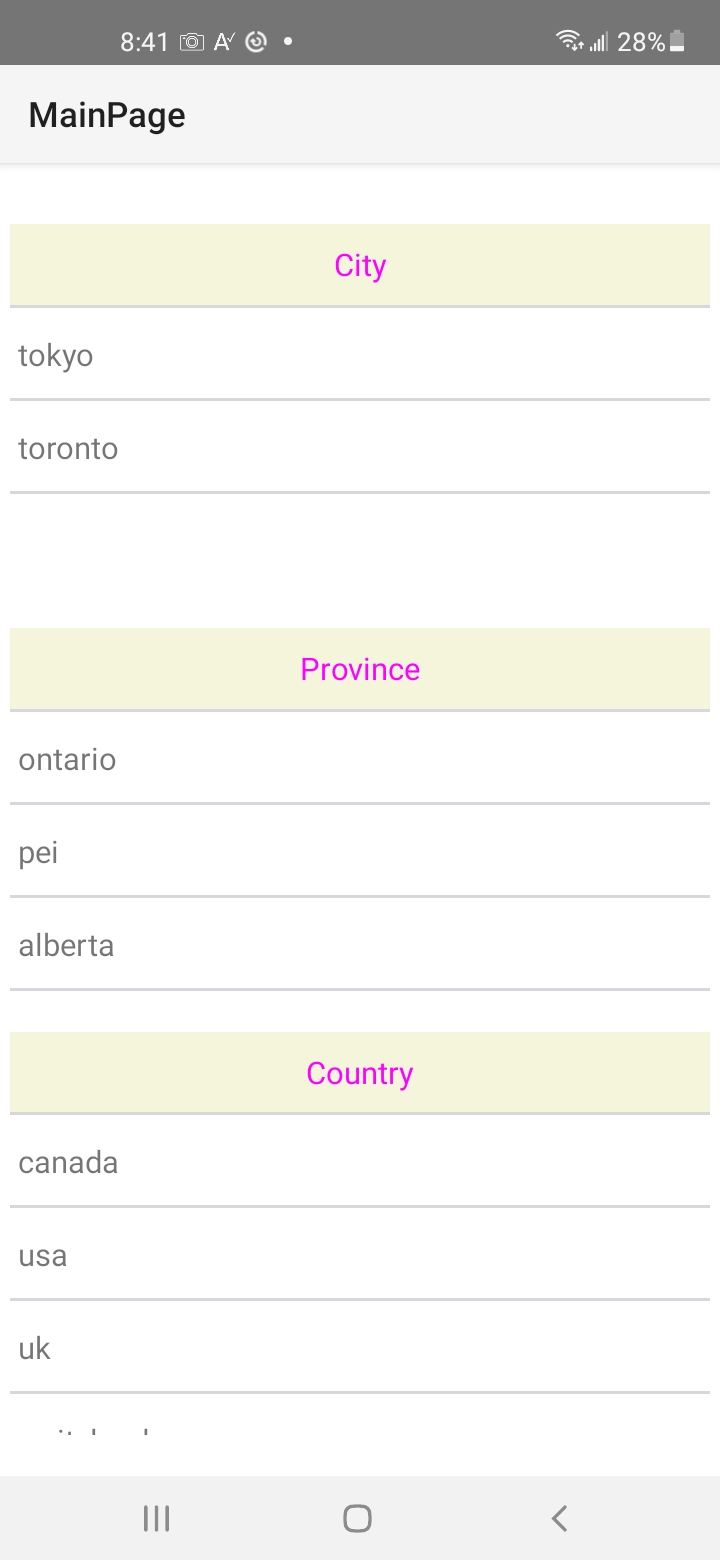Tap the battery icon in status bar
The width and height of the screenshot is (720, 1560).
pos(678,41)
